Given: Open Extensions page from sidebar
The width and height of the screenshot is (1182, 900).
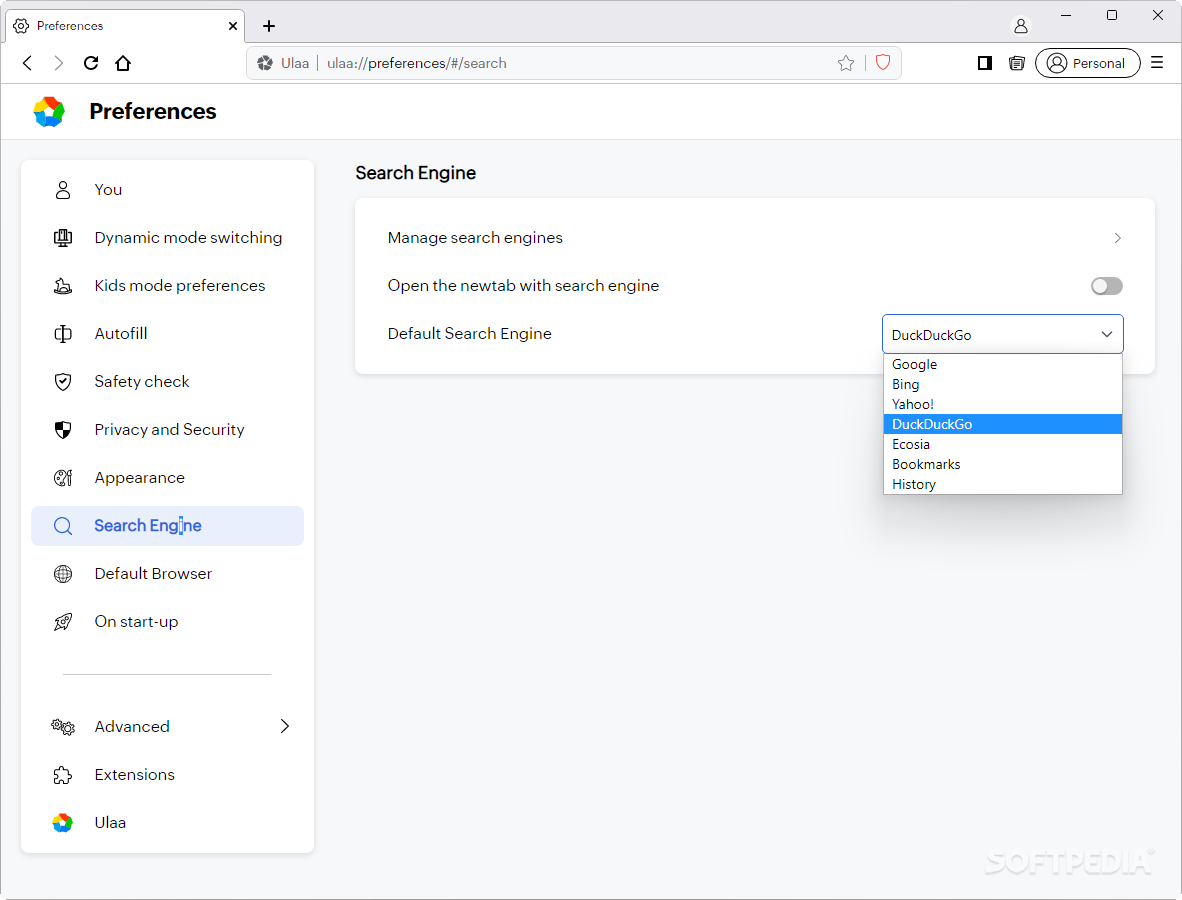Looking at the screenshot, I should [167, 775].
